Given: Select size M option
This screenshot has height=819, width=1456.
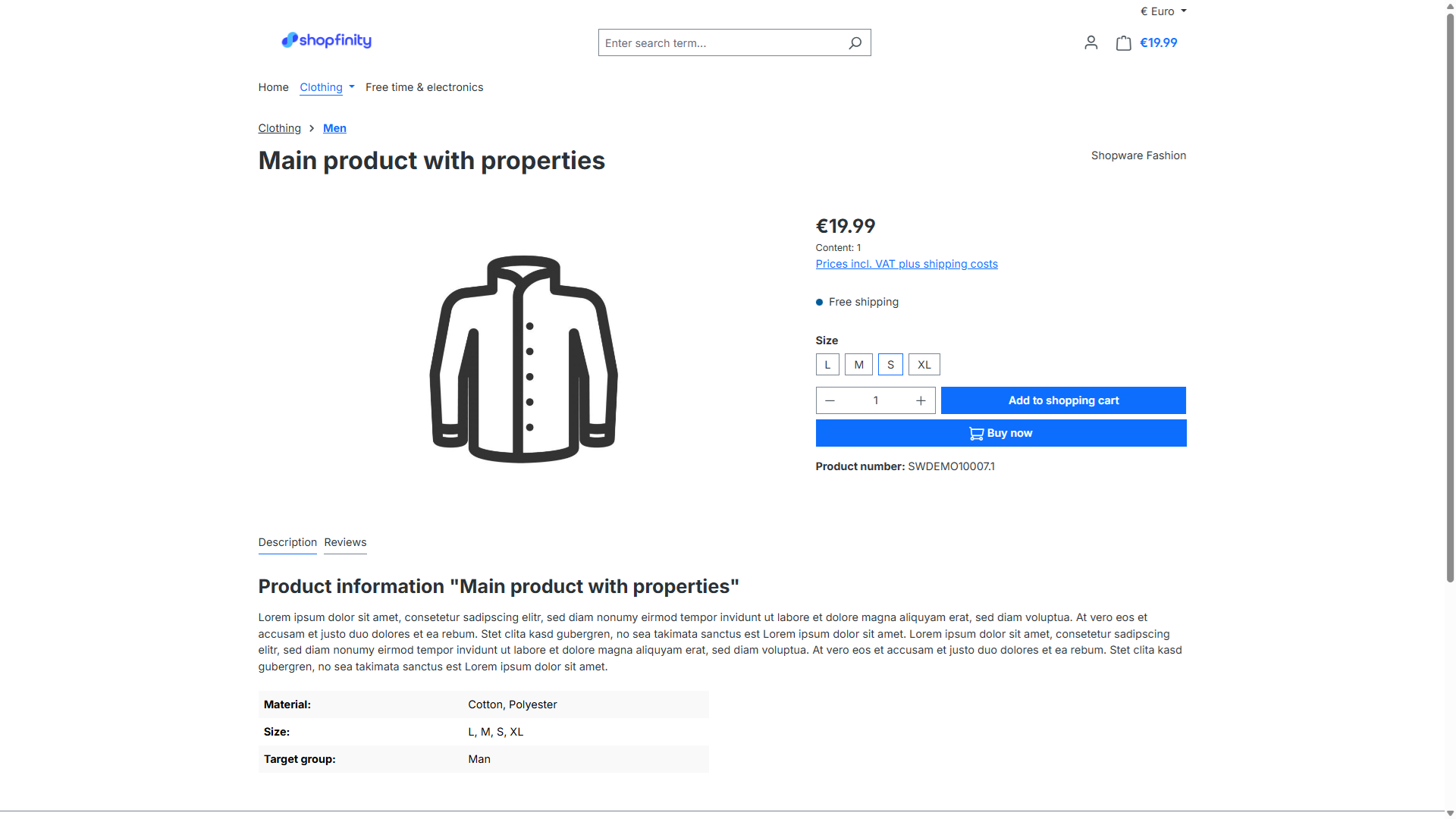Looking at the screenshot, I should coord(858,365).
